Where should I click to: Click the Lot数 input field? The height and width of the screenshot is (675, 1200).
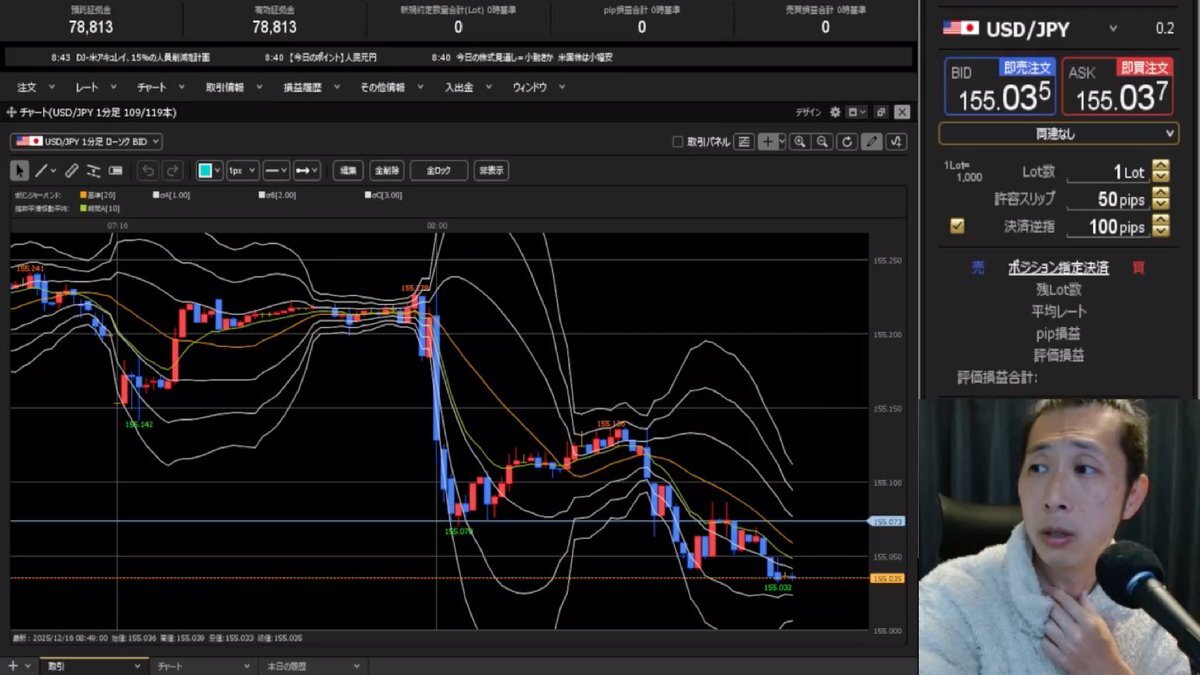point(1108,172)
